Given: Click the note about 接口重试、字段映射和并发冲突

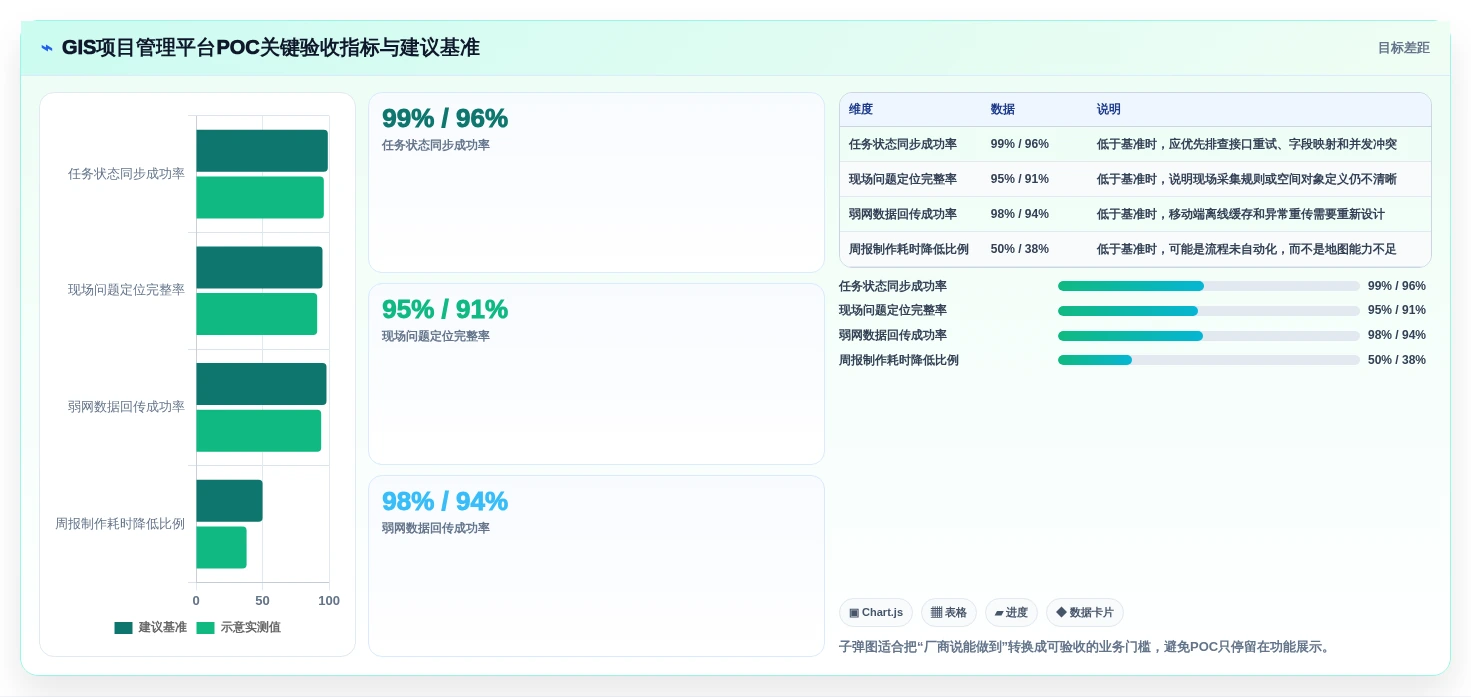Looking at the screenshot, I should pos(1246,144).
